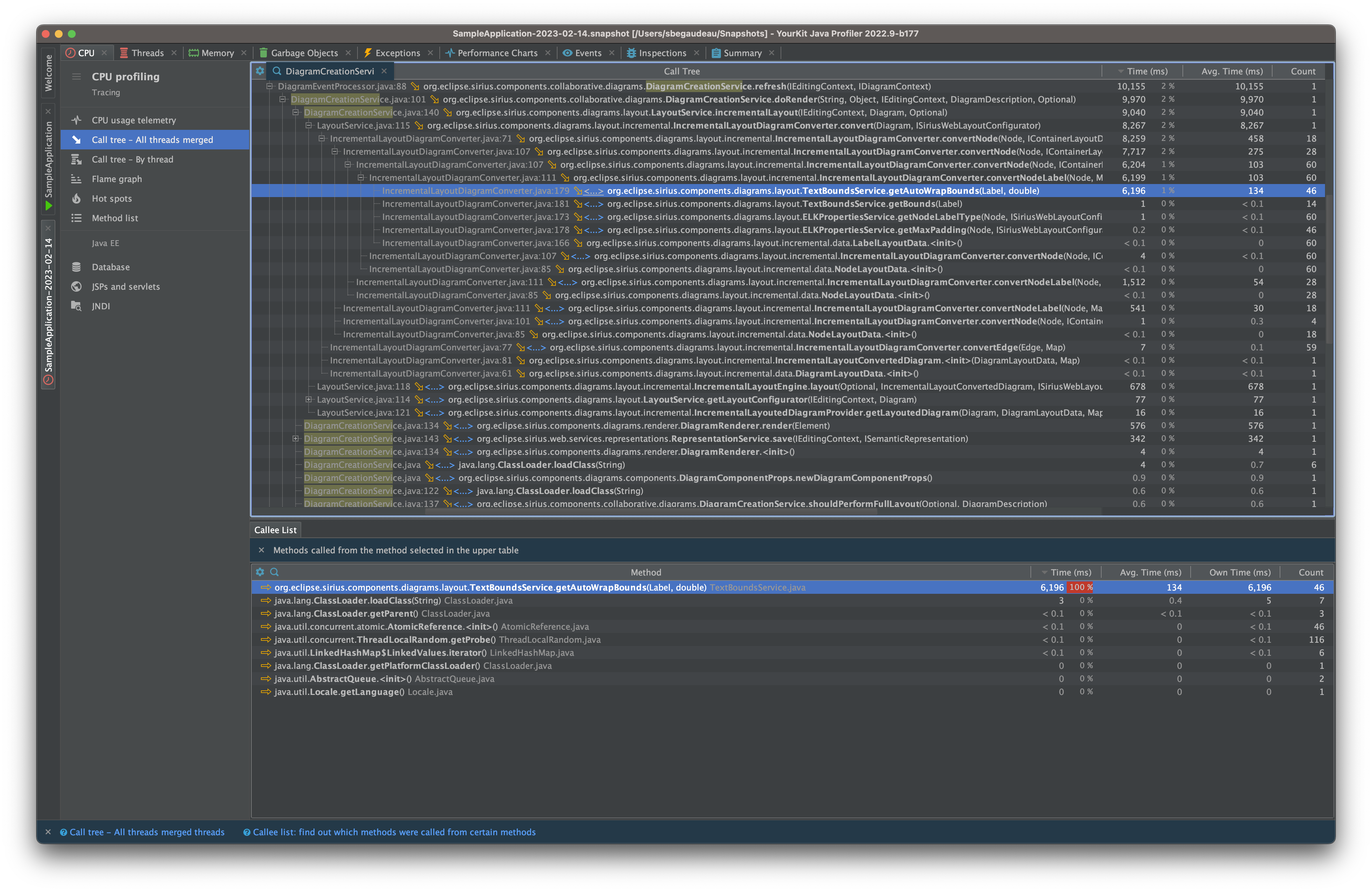This screenshot has height=892, width=1372.
Task: Switch to the Garbage Objects tab
Action: click(x=304, y=53)
